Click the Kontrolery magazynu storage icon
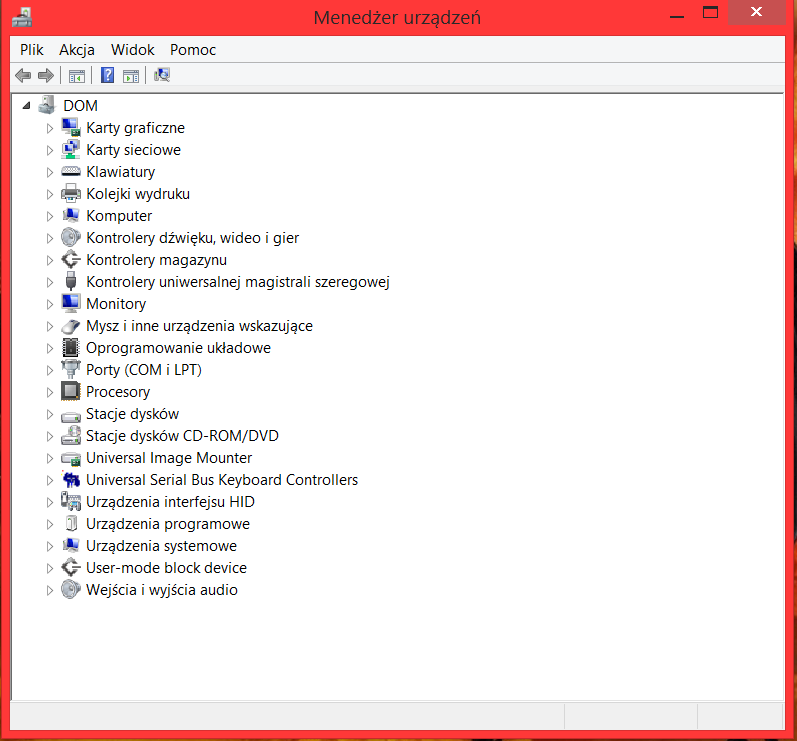Screen dimensions: 797x741 coord(71,259)
